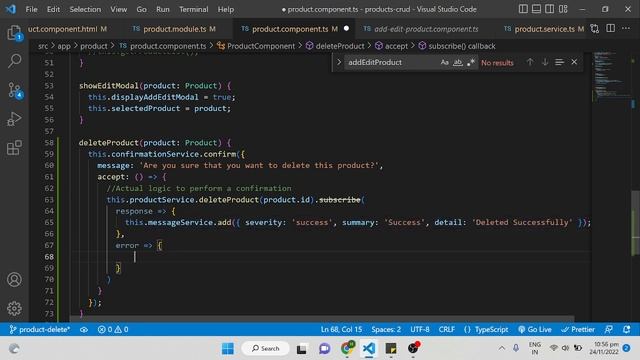640x360 pixels.
Task: Switch to product.service.ts tab
Action: tap(539, 29)
